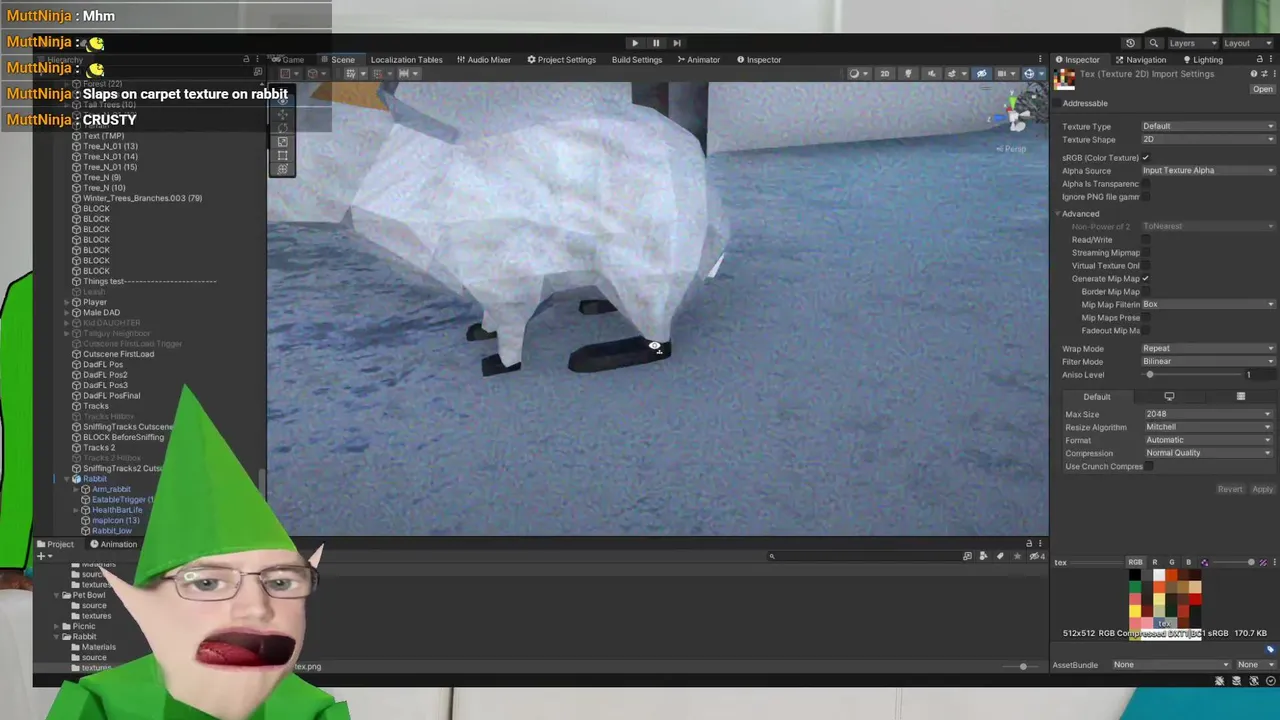
Task: Open the draw mode shading dropdown
Action: click(857, 74)
